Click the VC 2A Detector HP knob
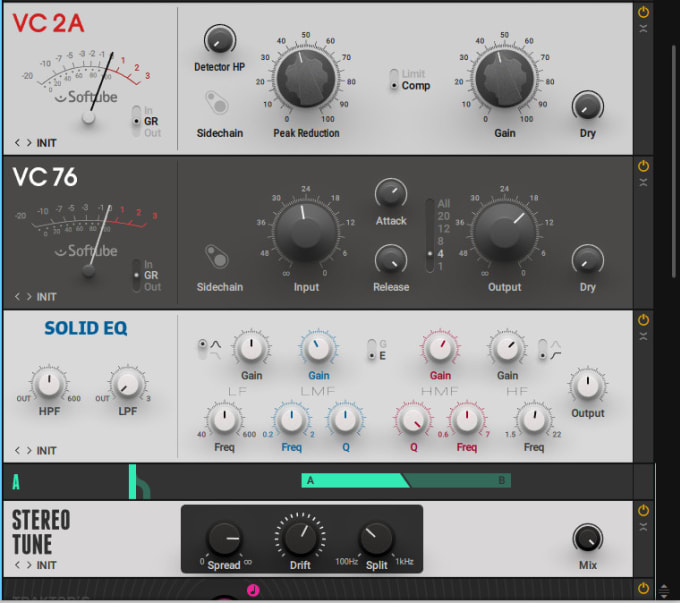 coord(220,39)
